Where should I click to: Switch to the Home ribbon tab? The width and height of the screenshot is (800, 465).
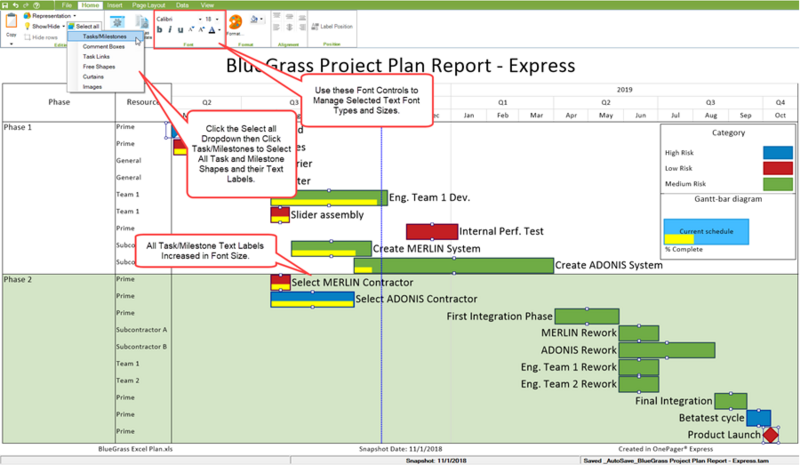90,5
